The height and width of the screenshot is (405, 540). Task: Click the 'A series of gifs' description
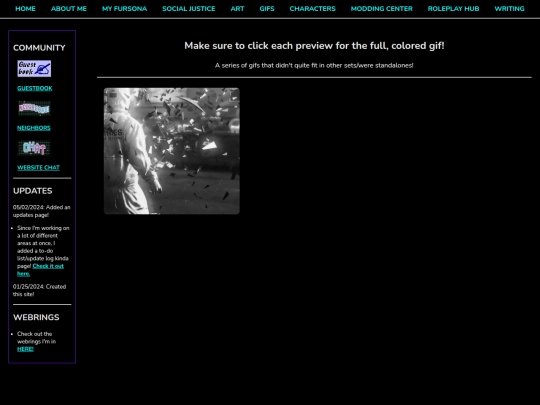tap(314, 65)
